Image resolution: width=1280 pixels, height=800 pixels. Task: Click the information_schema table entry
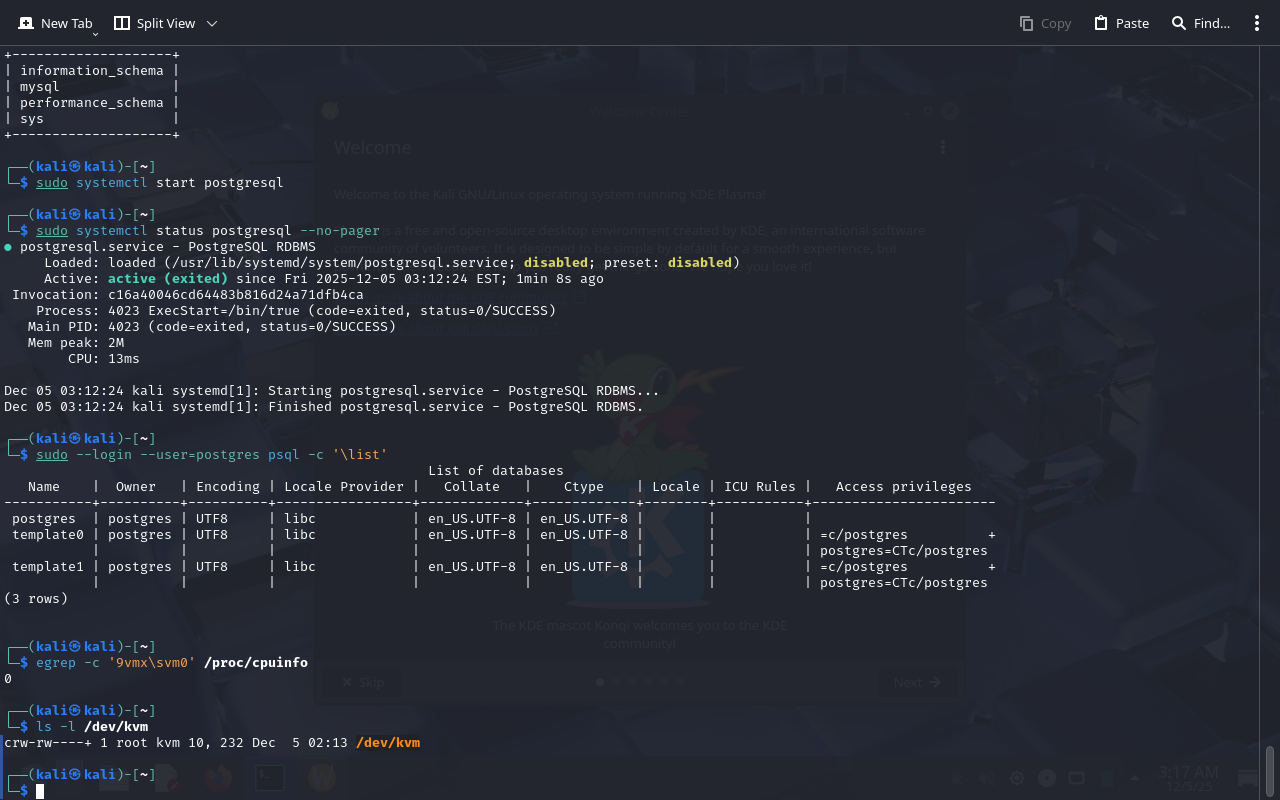[x=92, y=71]
